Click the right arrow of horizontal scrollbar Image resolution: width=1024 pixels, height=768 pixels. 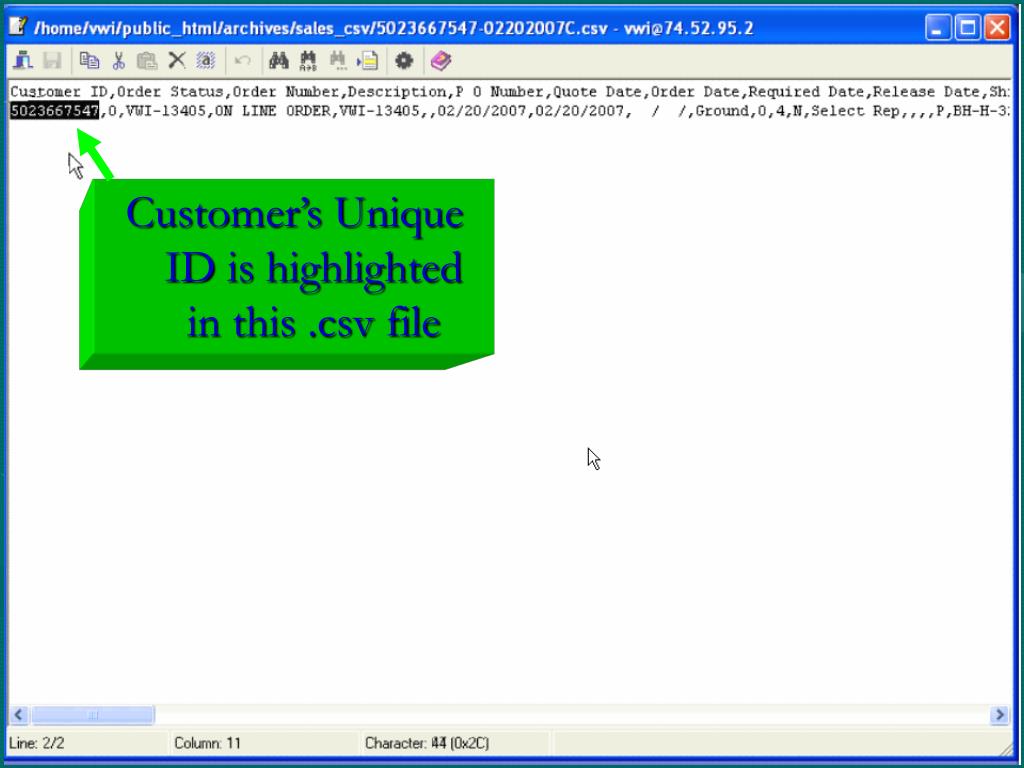click(x=1000, y=714)
